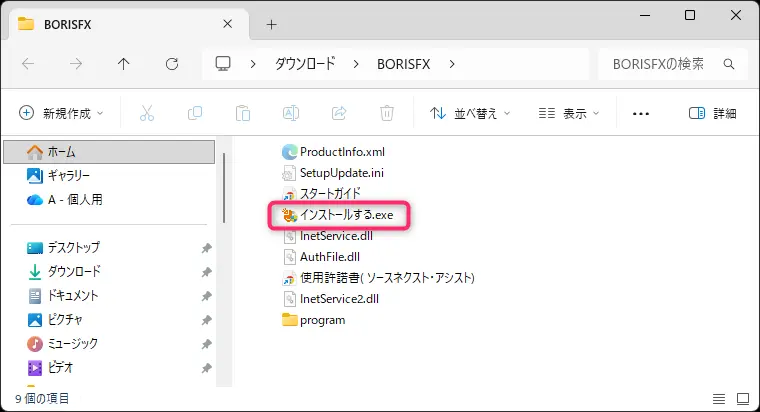
Task: Expand chevron after ダウンロード breadcrumb
Action: pos(356,64)
